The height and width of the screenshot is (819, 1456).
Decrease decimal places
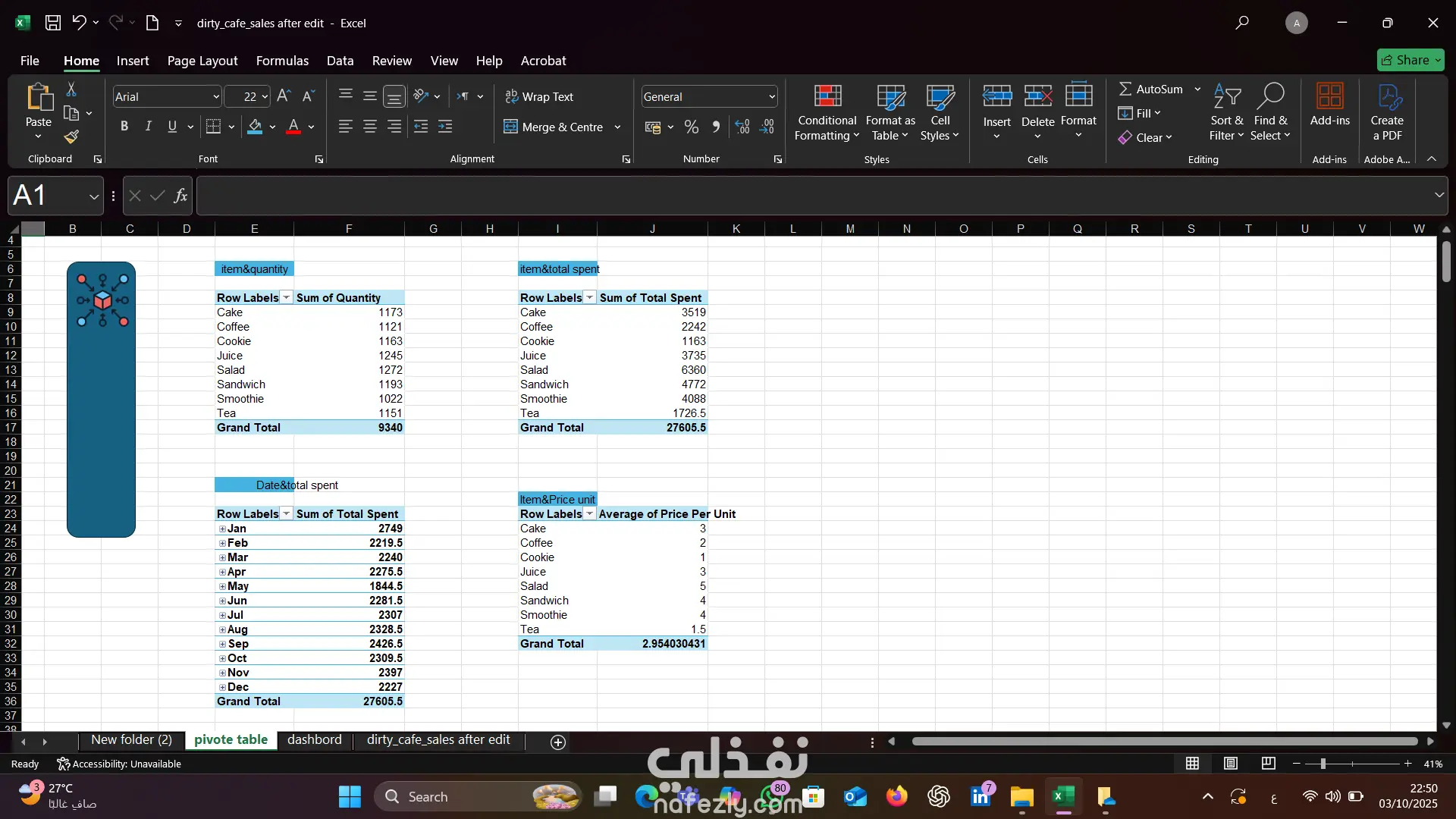pyautogui.click(x=767, y=127)
